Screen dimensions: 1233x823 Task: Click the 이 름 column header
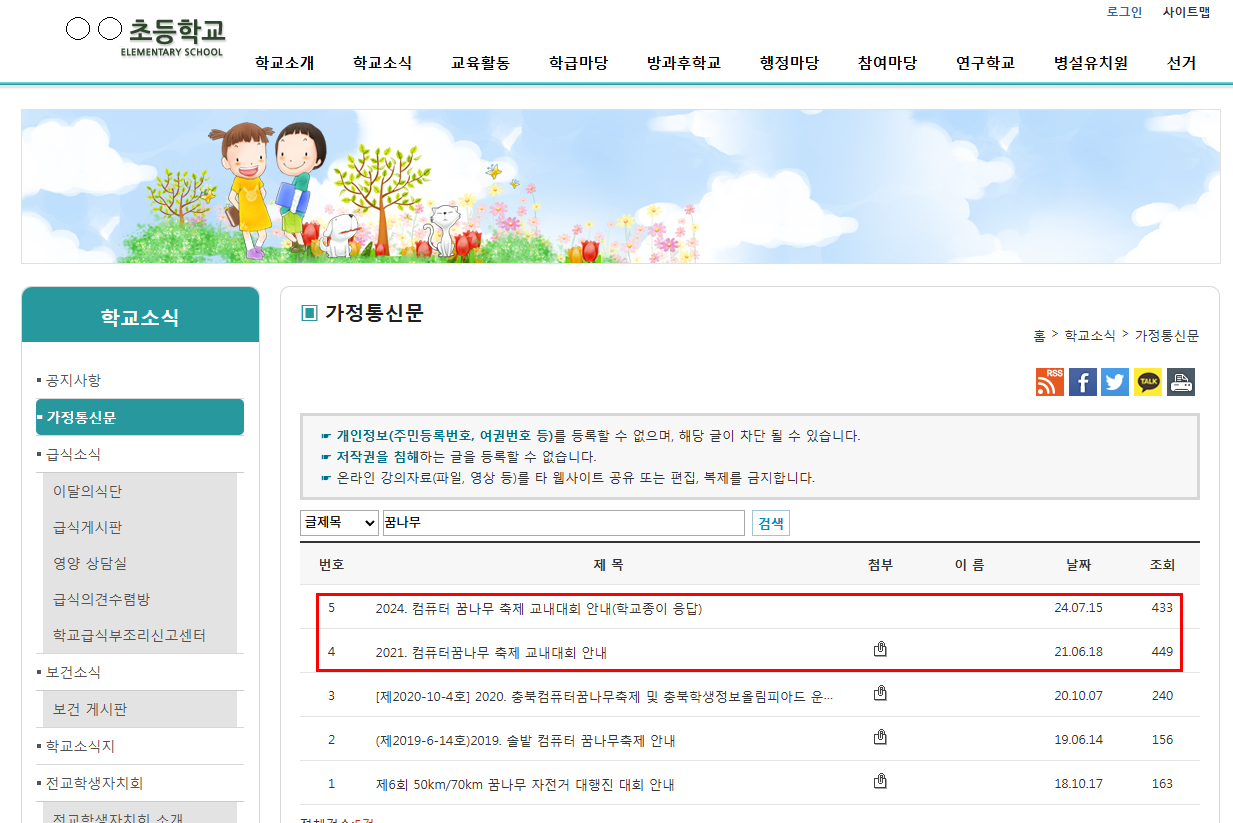point(969,565)
